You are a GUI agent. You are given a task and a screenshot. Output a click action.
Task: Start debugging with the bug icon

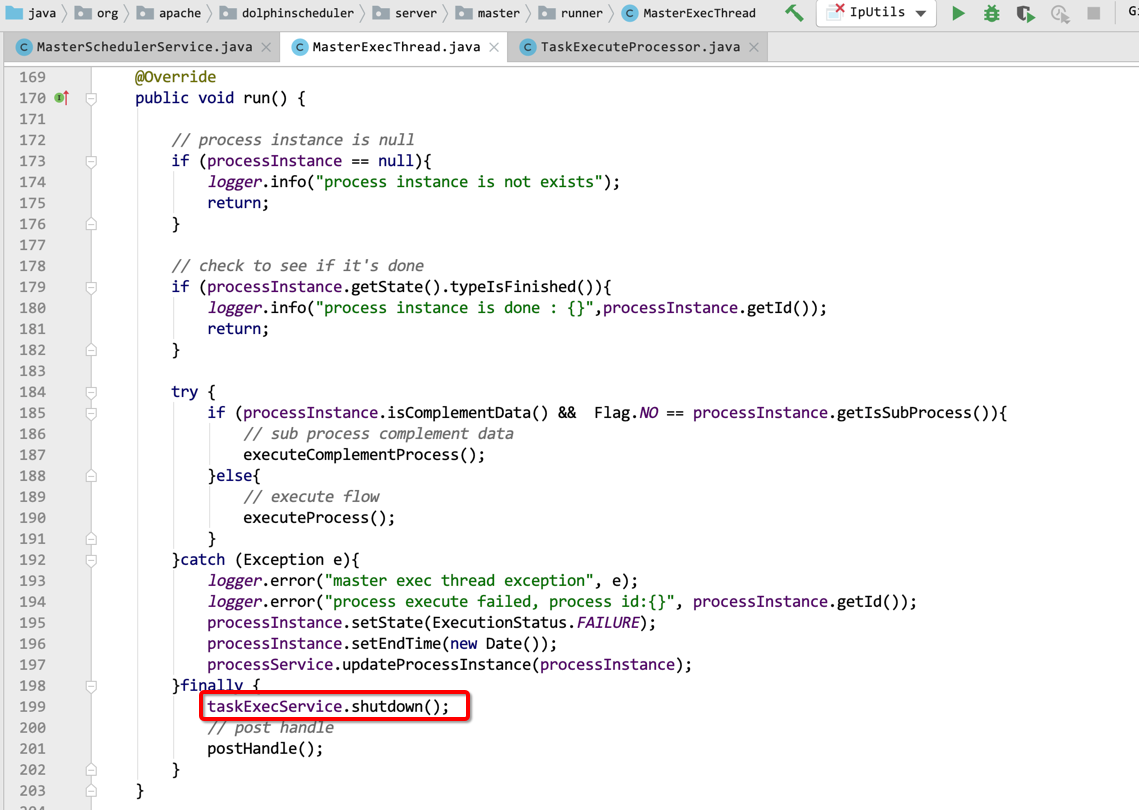pos(992,12)
